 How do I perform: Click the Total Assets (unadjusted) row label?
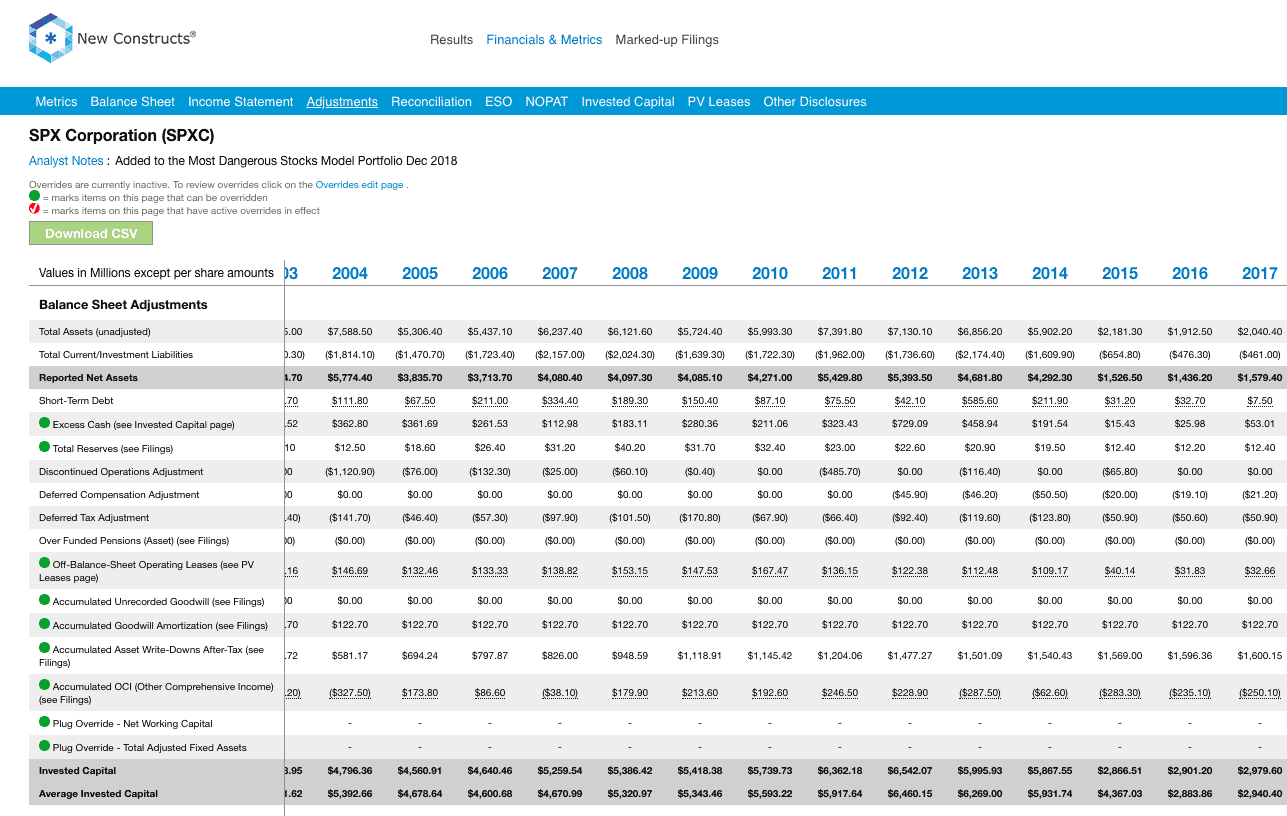95,332
